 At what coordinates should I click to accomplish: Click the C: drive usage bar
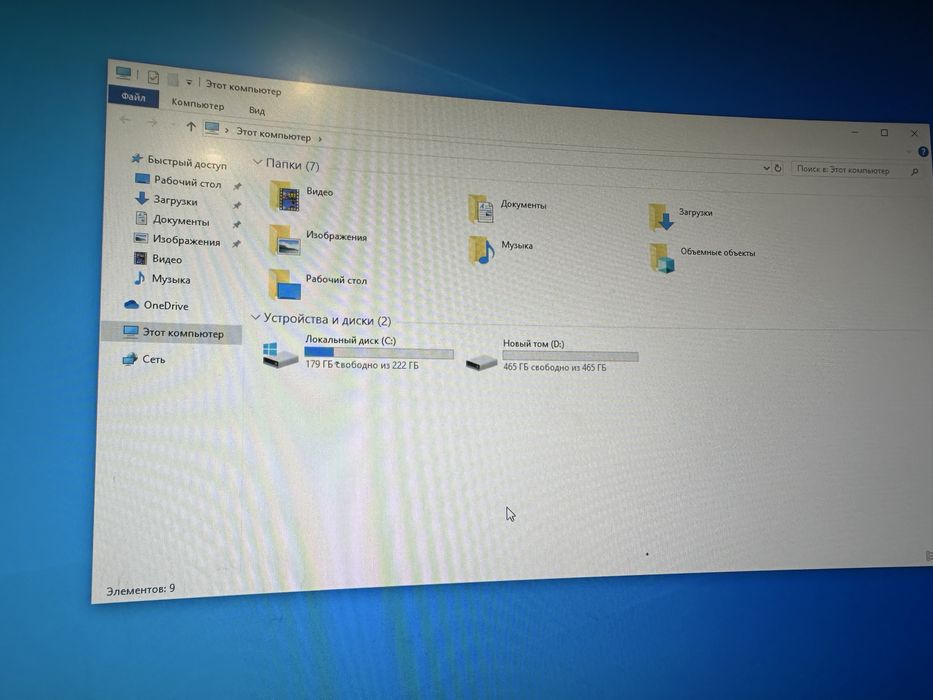click(378, 354)
